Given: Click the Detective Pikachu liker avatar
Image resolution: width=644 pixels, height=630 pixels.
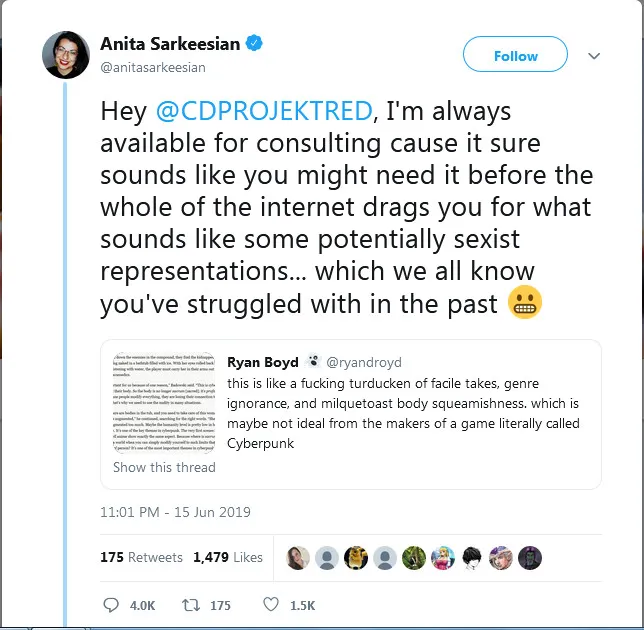Looking at the screenshot, I should pyautogui.click(x=355, y=558).
